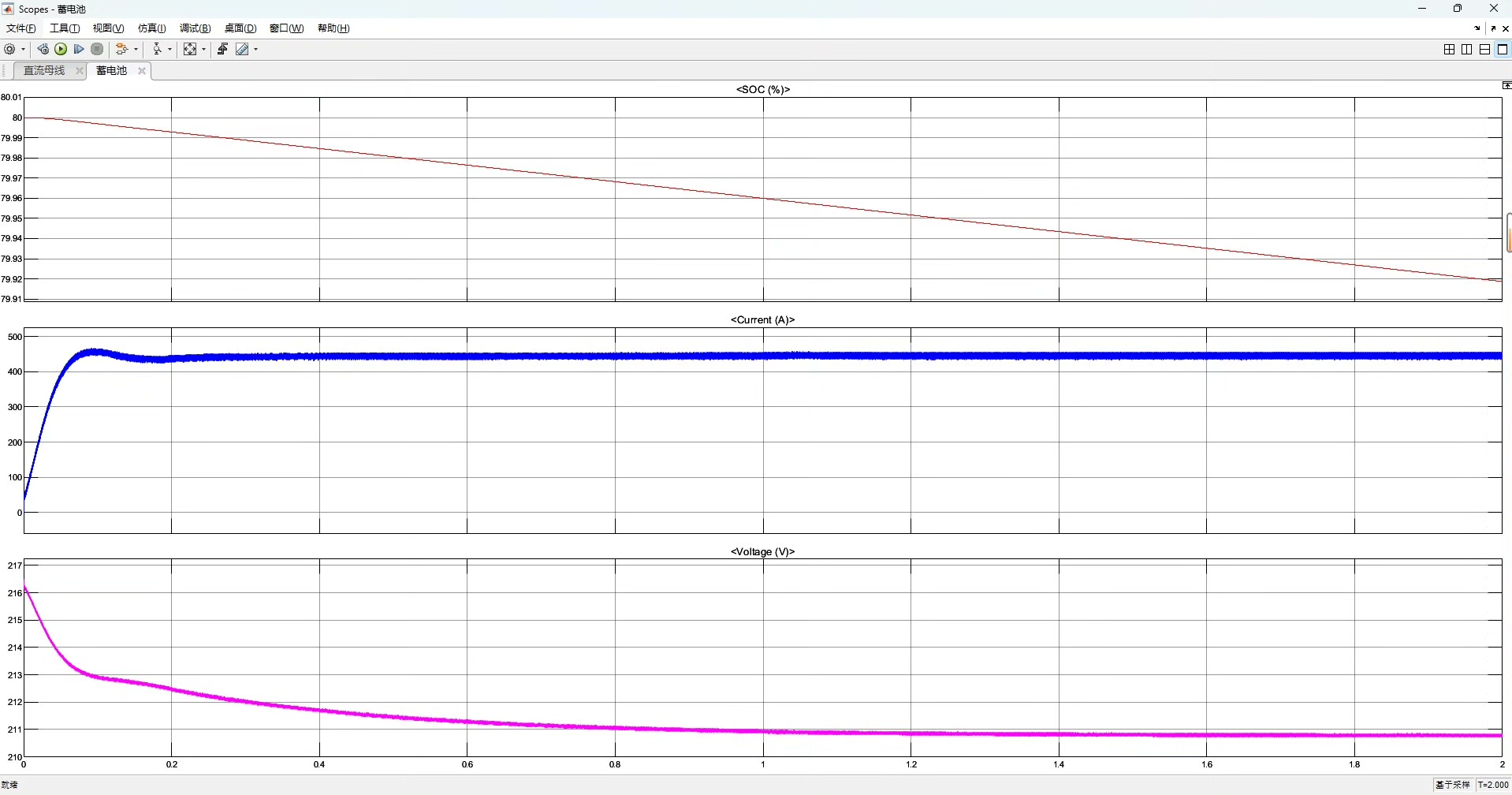Select the 蓄电池 scope tab
The width and height of the screenshot is (1512, 795).
coord(112,71)
